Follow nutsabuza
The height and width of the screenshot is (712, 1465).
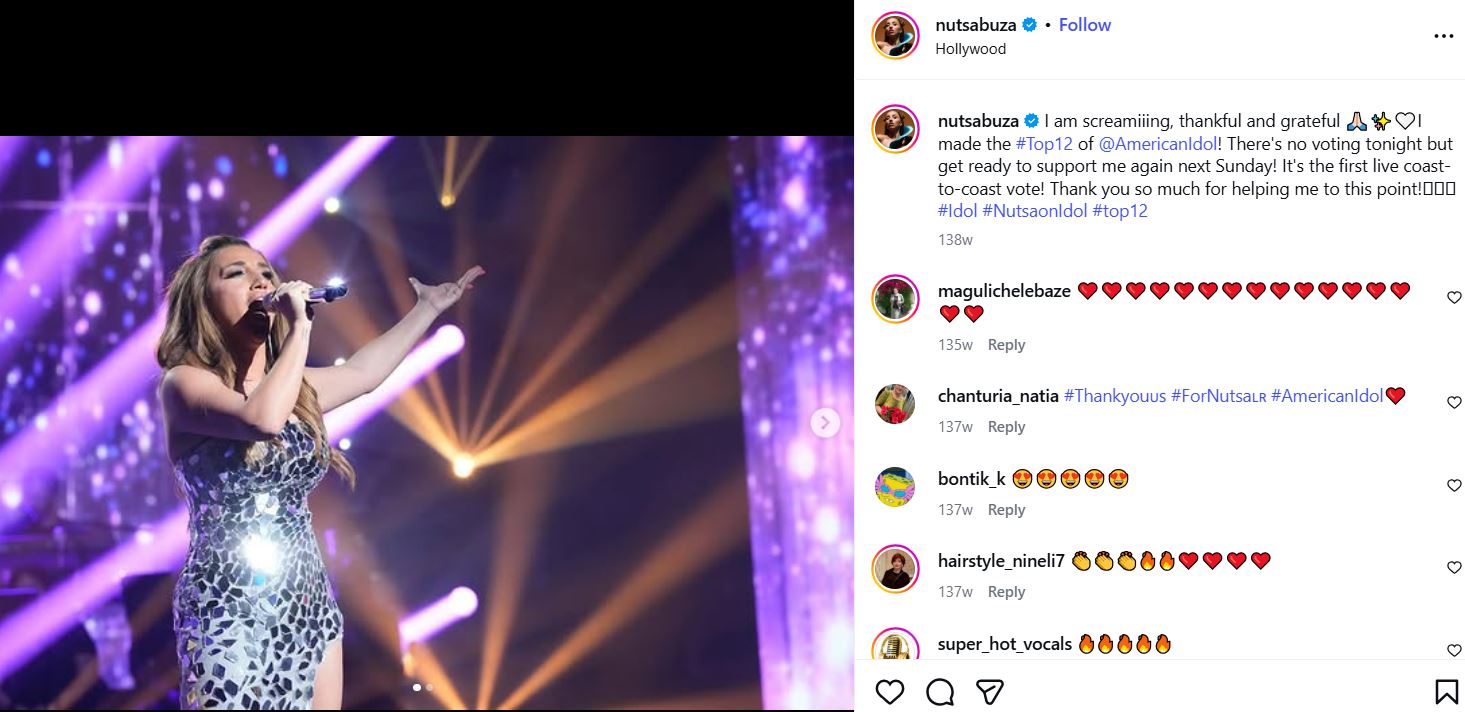point(1084,24)
